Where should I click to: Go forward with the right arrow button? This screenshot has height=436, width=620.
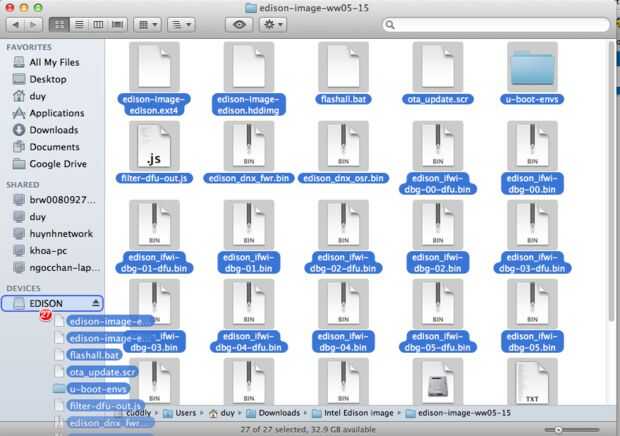(34, 25)
